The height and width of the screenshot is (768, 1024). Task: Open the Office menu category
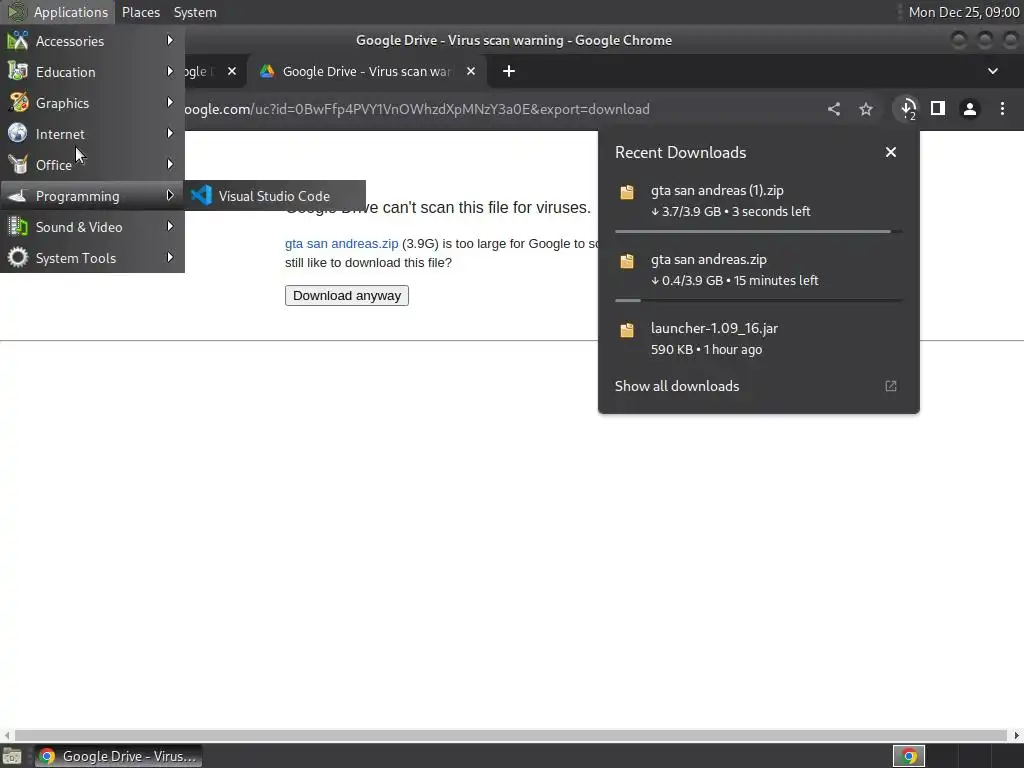click(x=92, y=165)
